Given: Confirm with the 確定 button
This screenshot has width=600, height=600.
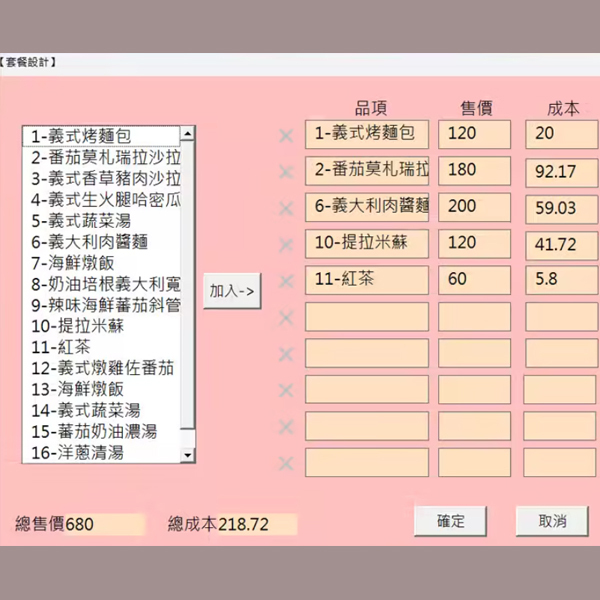Looking at the screenshot, I should point(451,521).
